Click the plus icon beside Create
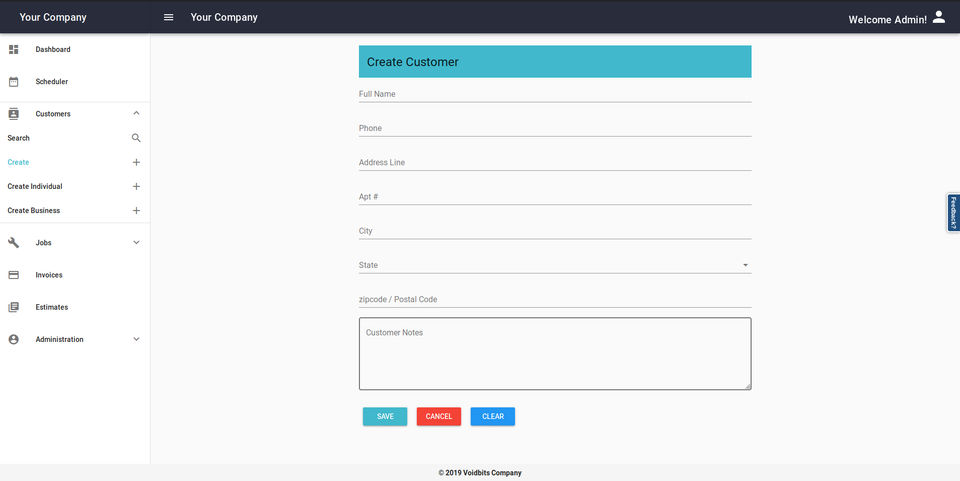Viewport: 960px width, 481px height. [136, 162]
